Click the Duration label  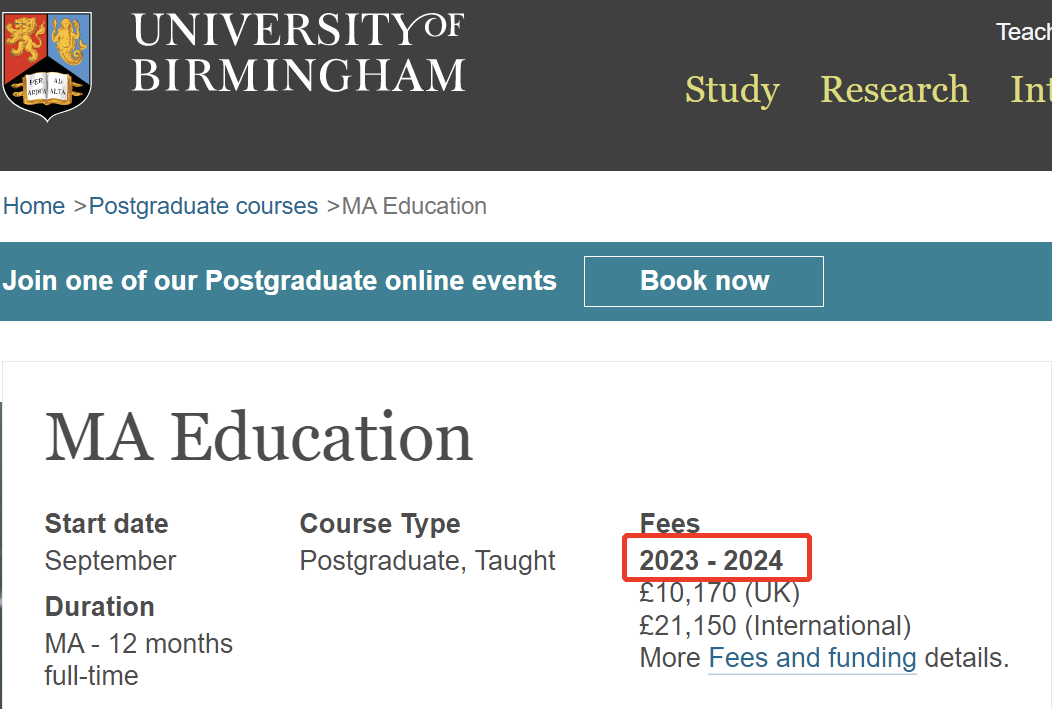(99, 607)
